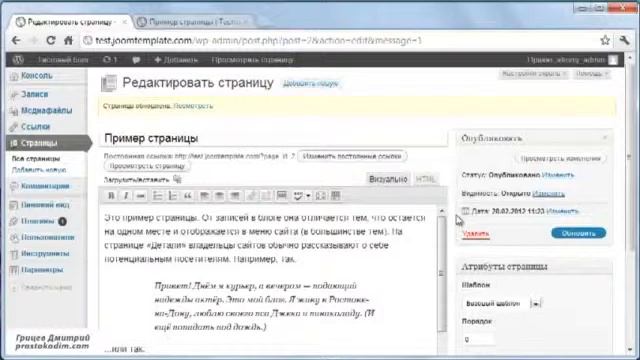Image resolution: width=640 pixels, height=360 pixels.
Task: Insert a numbered list in the editor
Action: 173,196
